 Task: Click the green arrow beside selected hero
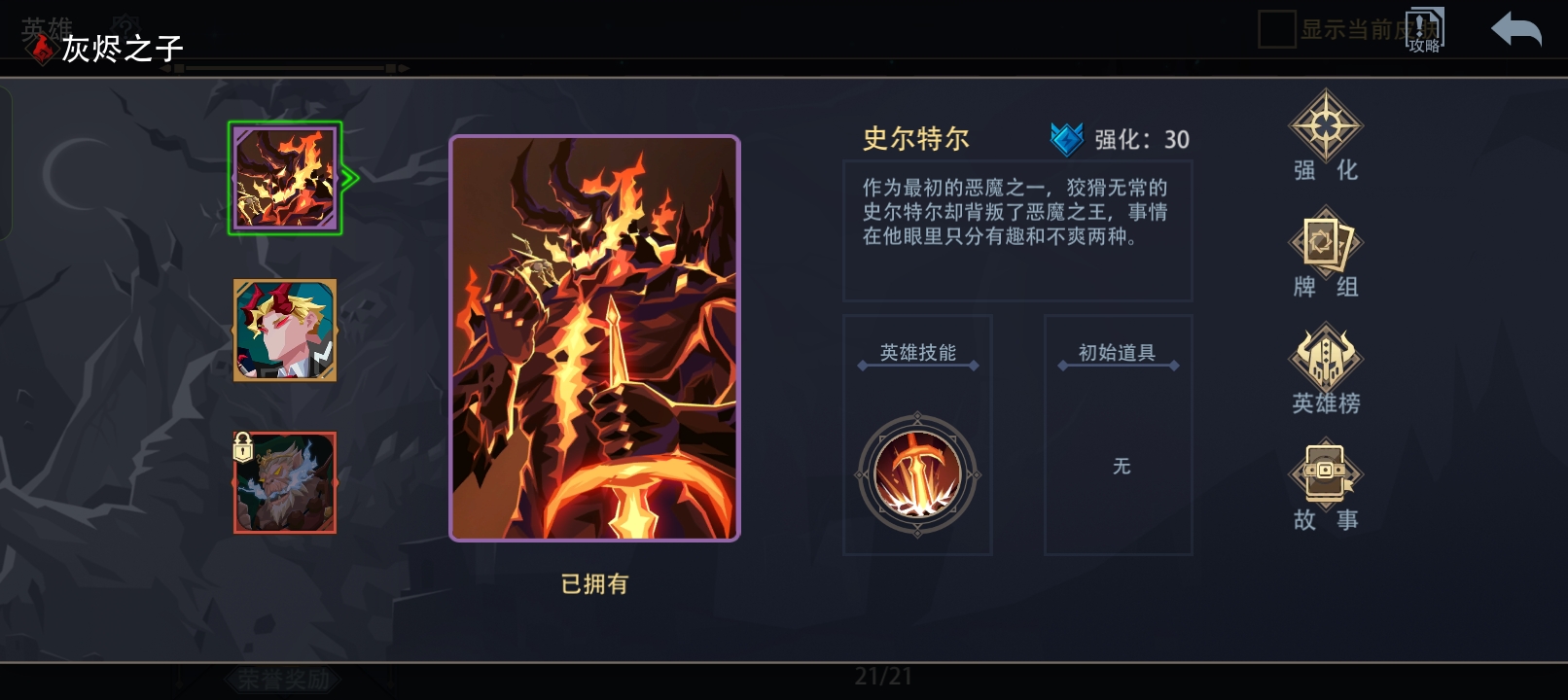tap(350, 178)
